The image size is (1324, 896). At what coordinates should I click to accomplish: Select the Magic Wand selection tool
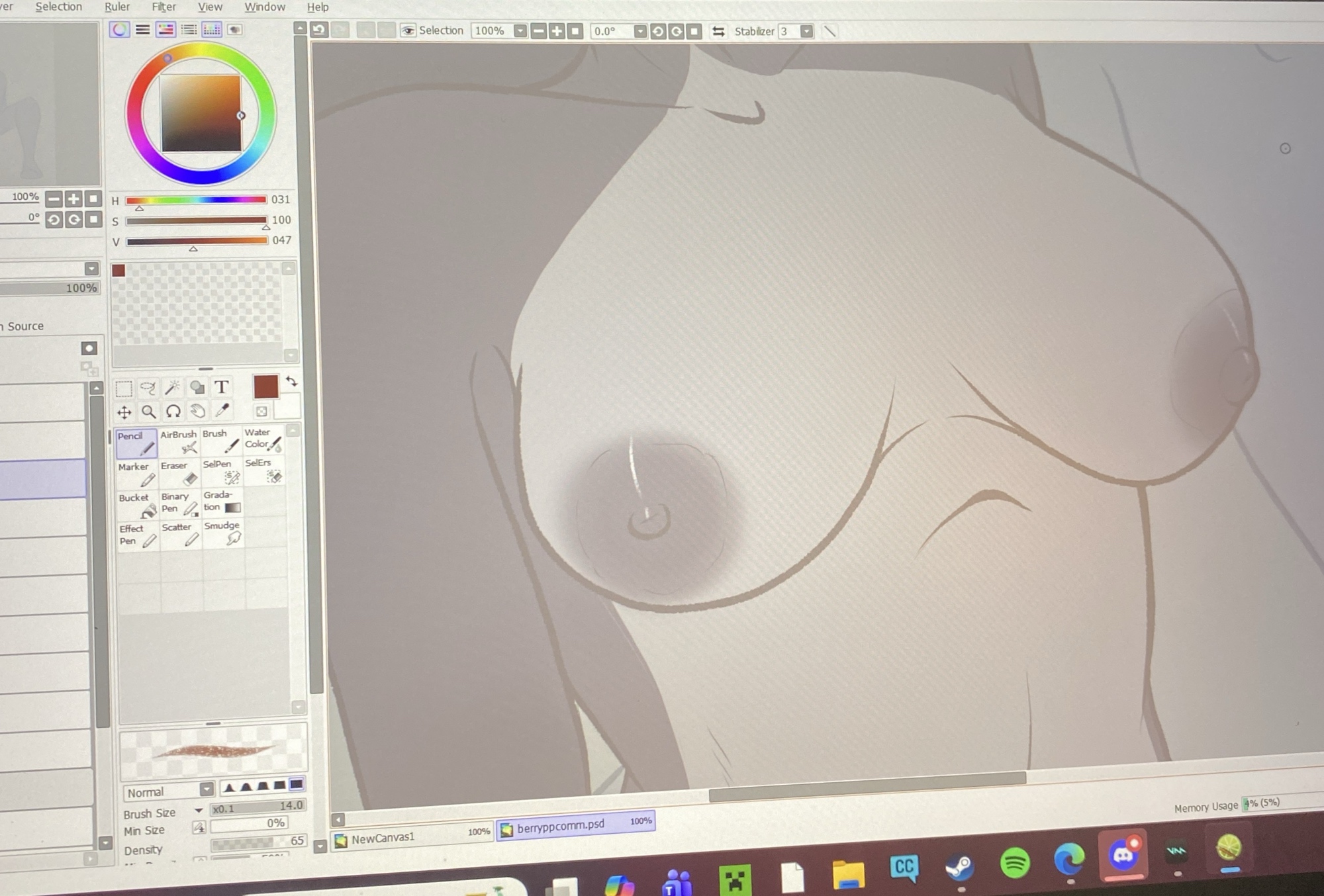[172, 388]
